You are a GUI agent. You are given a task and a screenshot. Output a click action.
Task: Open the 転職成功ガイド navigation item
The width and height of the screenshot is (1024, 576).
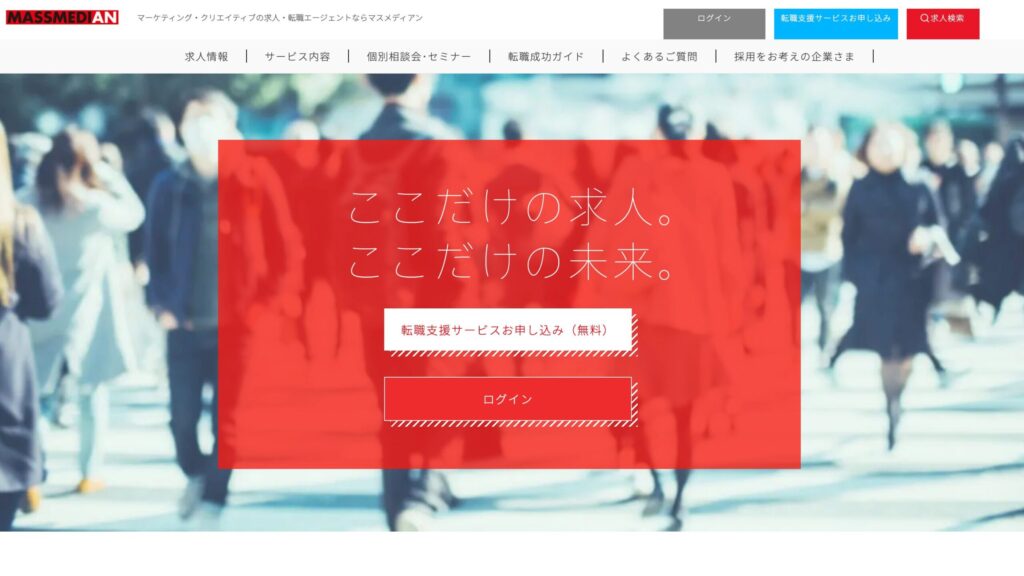[x=545, y=57]
